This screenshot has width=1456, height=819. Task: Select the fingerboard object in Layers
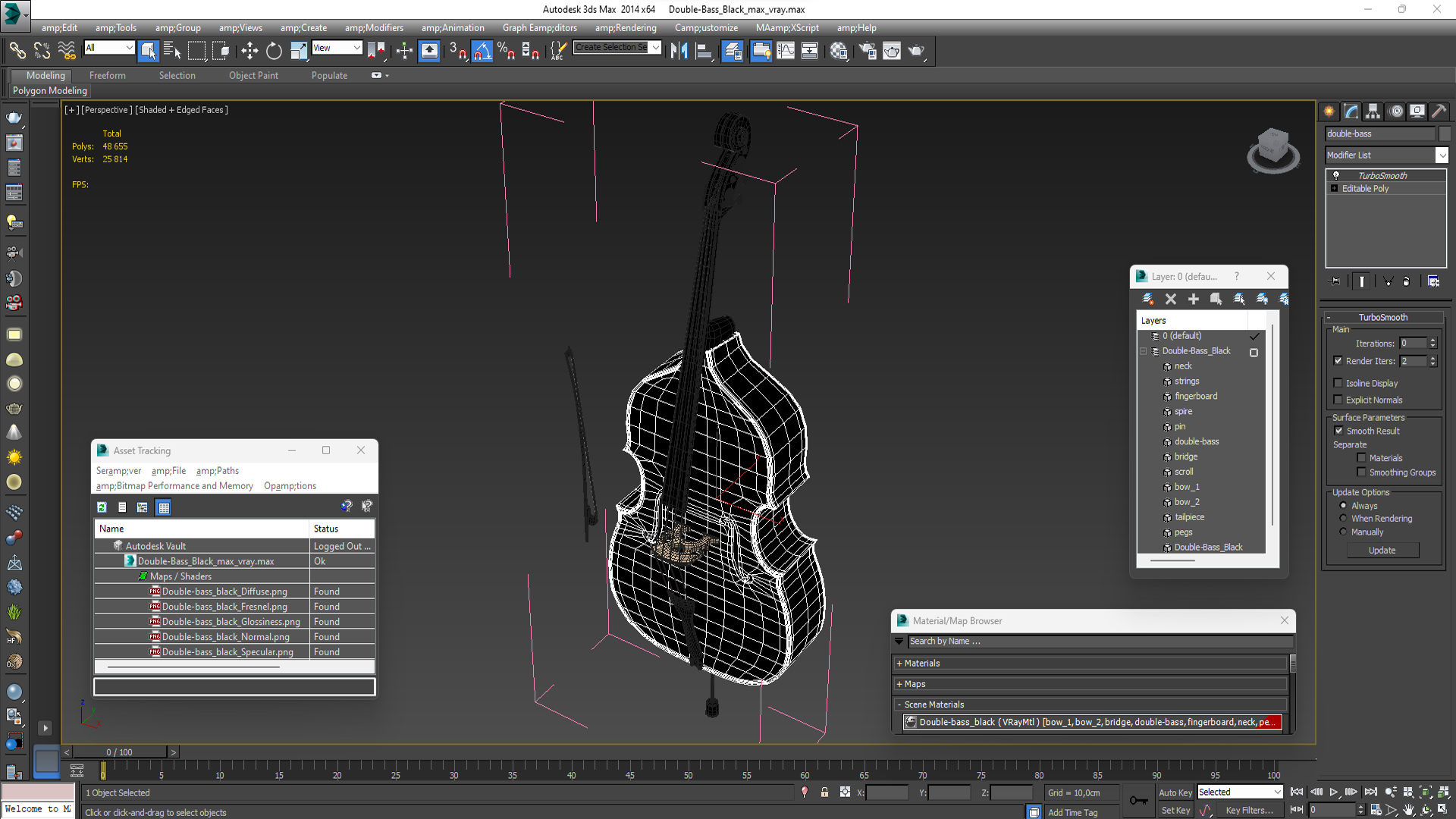point(1196,396)
